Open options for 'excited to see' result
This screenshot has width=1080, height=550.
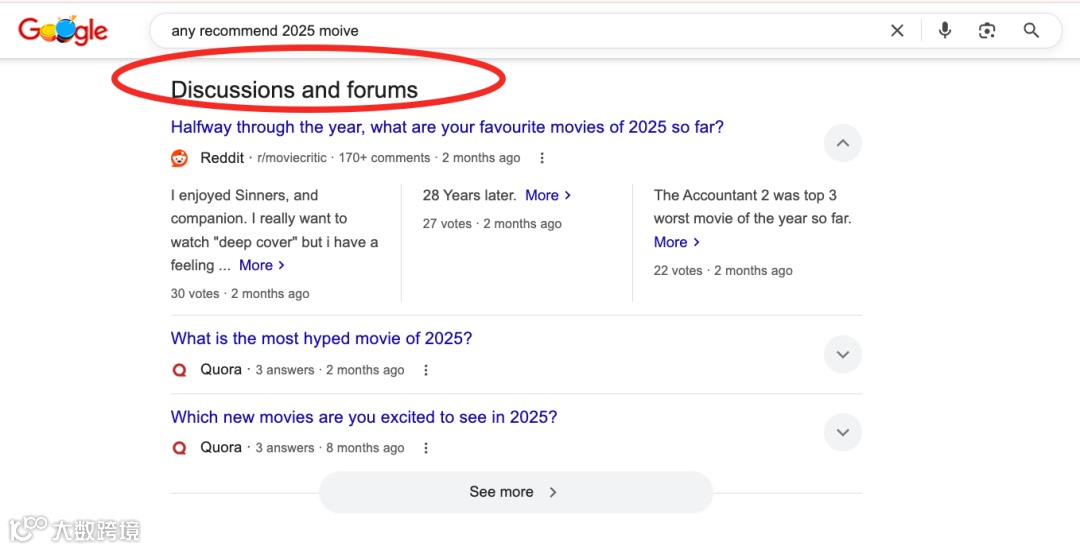(x=426, y=448)
